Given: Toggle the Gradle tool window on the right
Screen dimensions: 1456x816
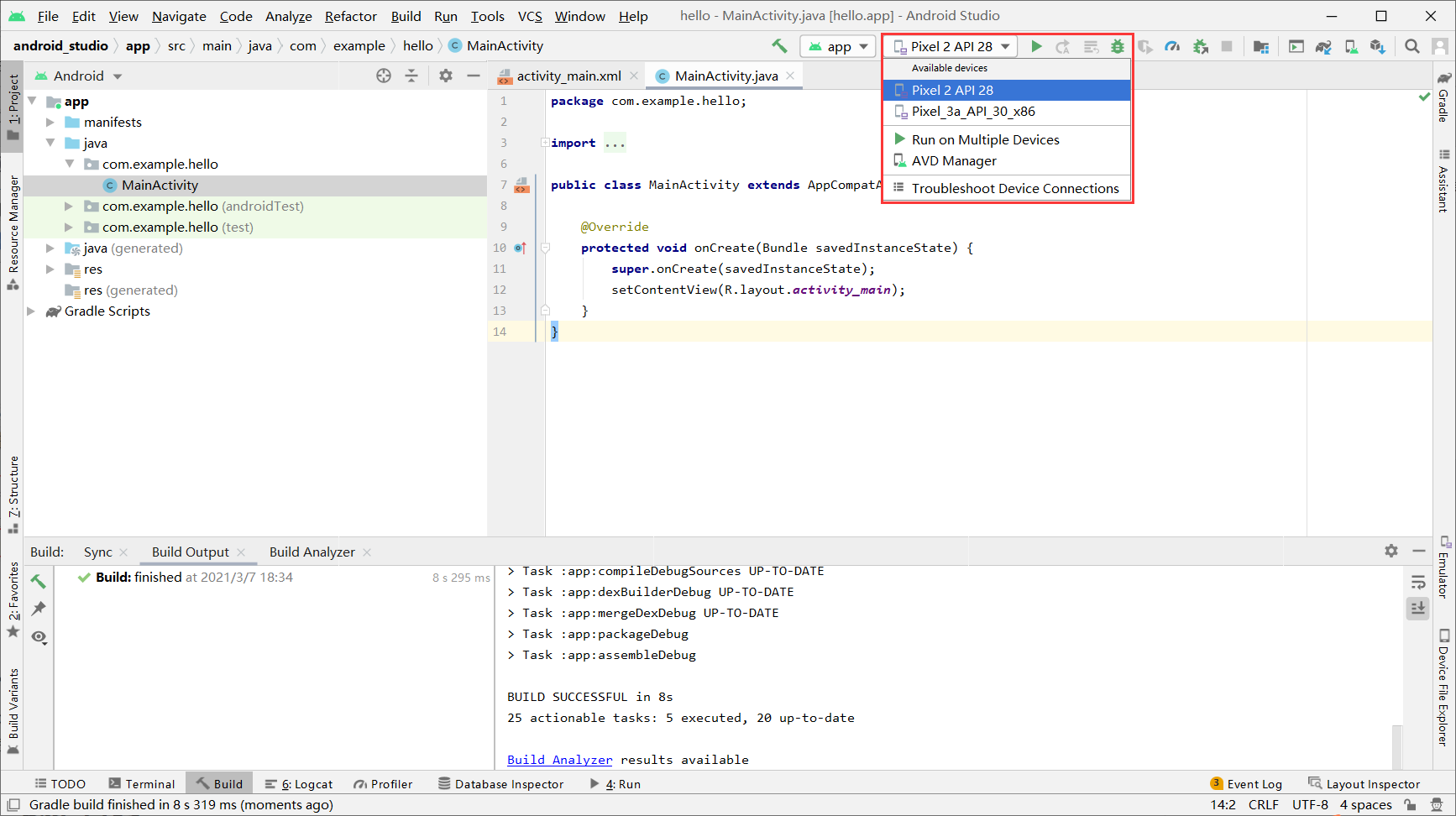Looking at the screenshot, I should pos(1443,96).
